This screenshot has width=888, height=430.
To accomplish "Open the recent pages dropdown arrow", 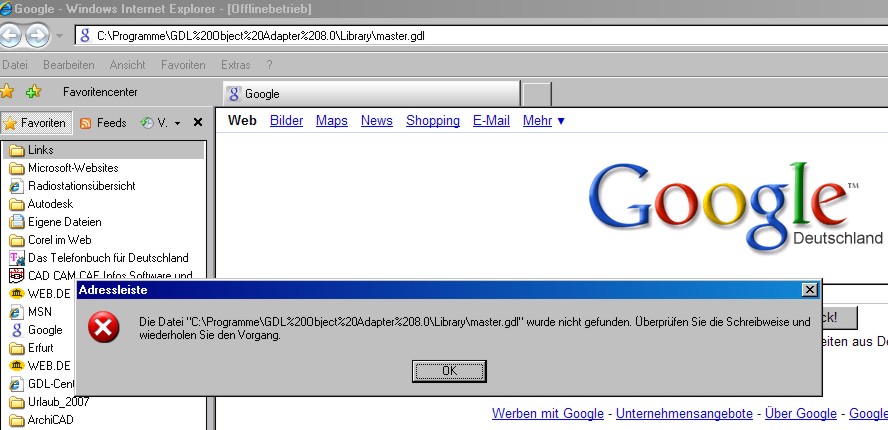I will click(60, 37).
